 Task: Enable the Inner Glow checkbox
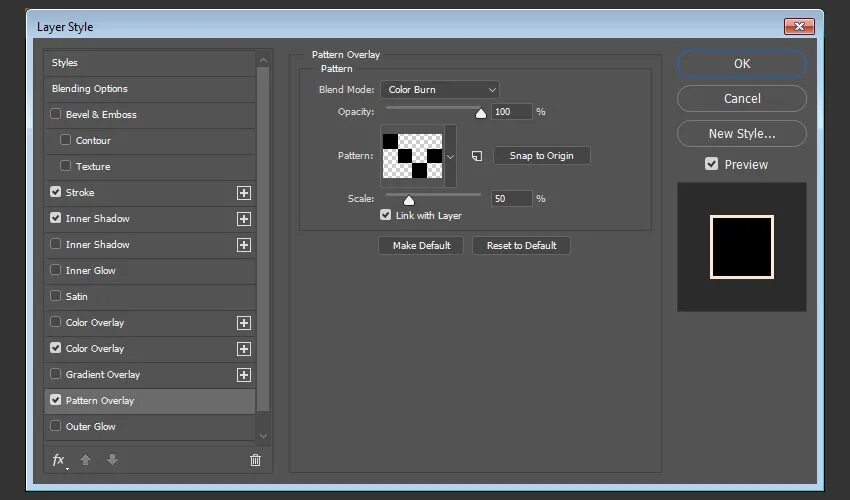coord(55,270)
